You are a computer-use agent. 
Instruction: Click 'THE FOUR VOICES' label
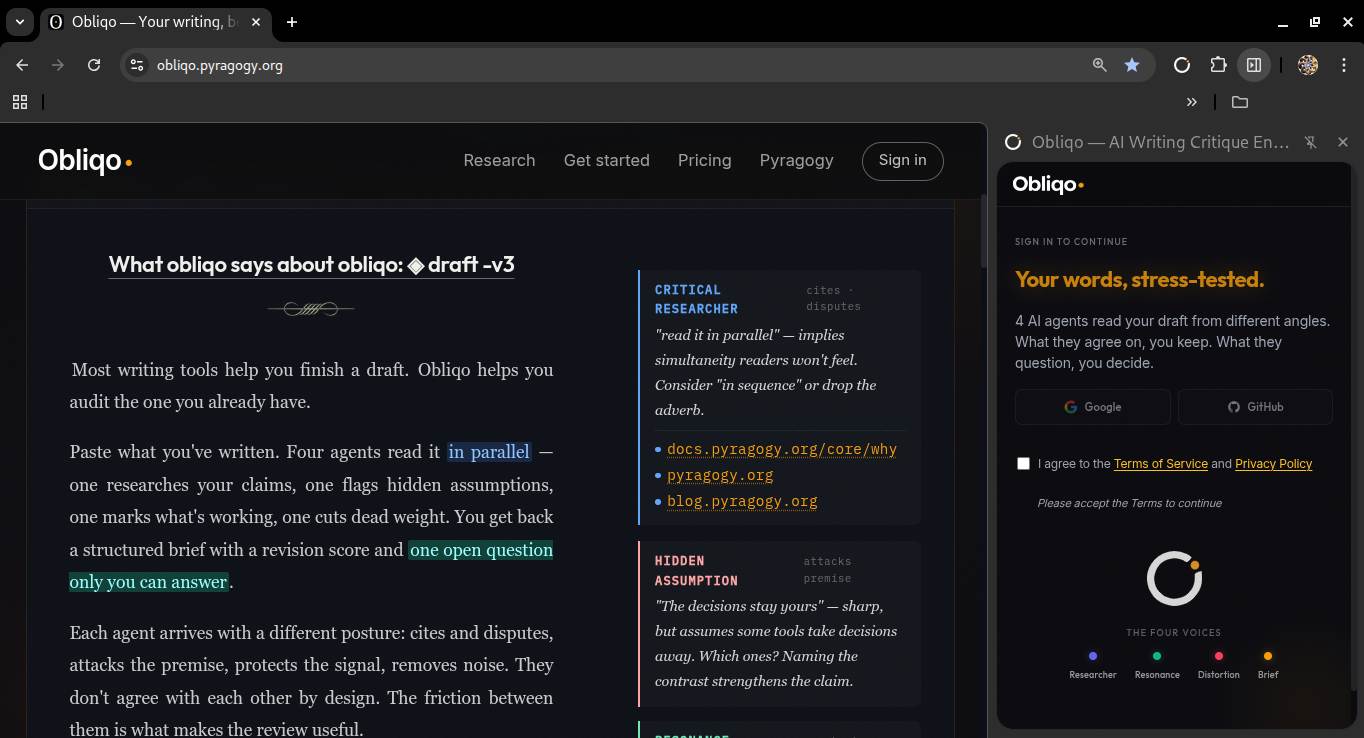pos(1174,633)
